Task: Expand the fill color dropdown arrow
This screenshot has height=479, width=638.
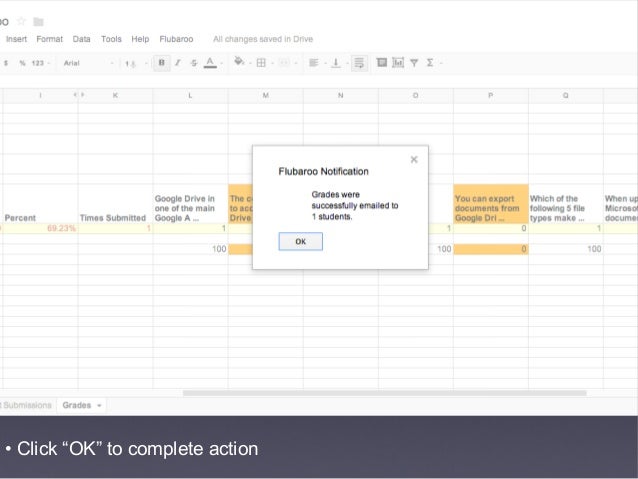Action: [x=249, y=63]
